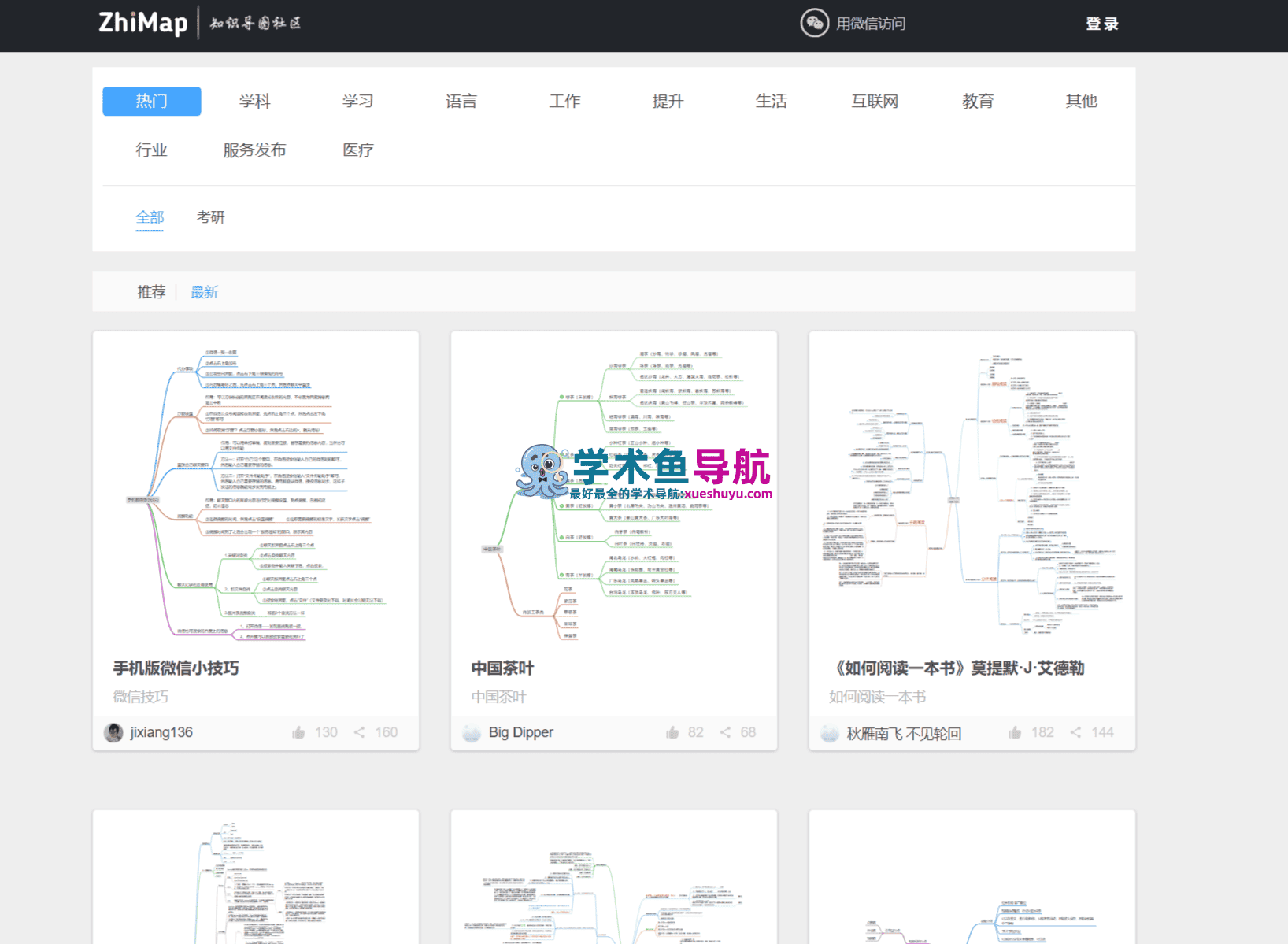Click the WeChat access icon
This screenshot has width=1288, height=944.
[x=815, y=23]
